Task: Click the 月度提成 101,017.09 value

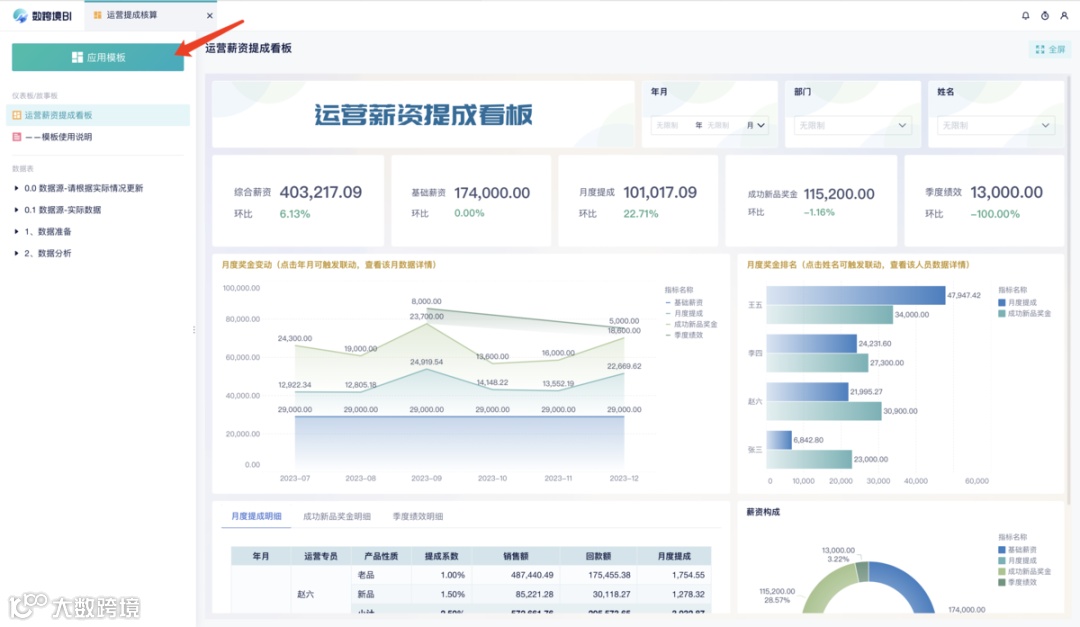Action: pyautogui.click(x=660, y=192)
